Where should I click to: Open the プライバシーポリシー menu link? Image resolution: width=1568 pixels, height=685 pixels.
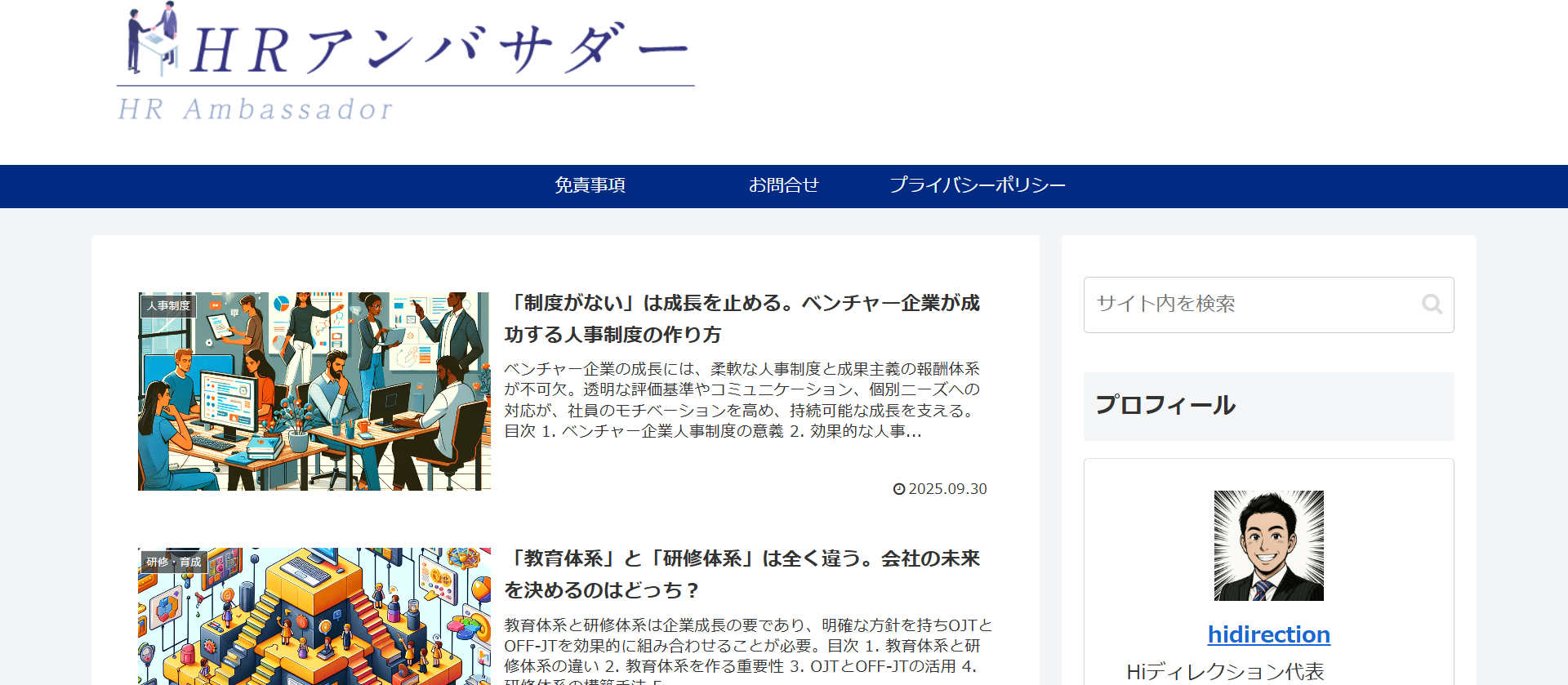tap(977, 186)
